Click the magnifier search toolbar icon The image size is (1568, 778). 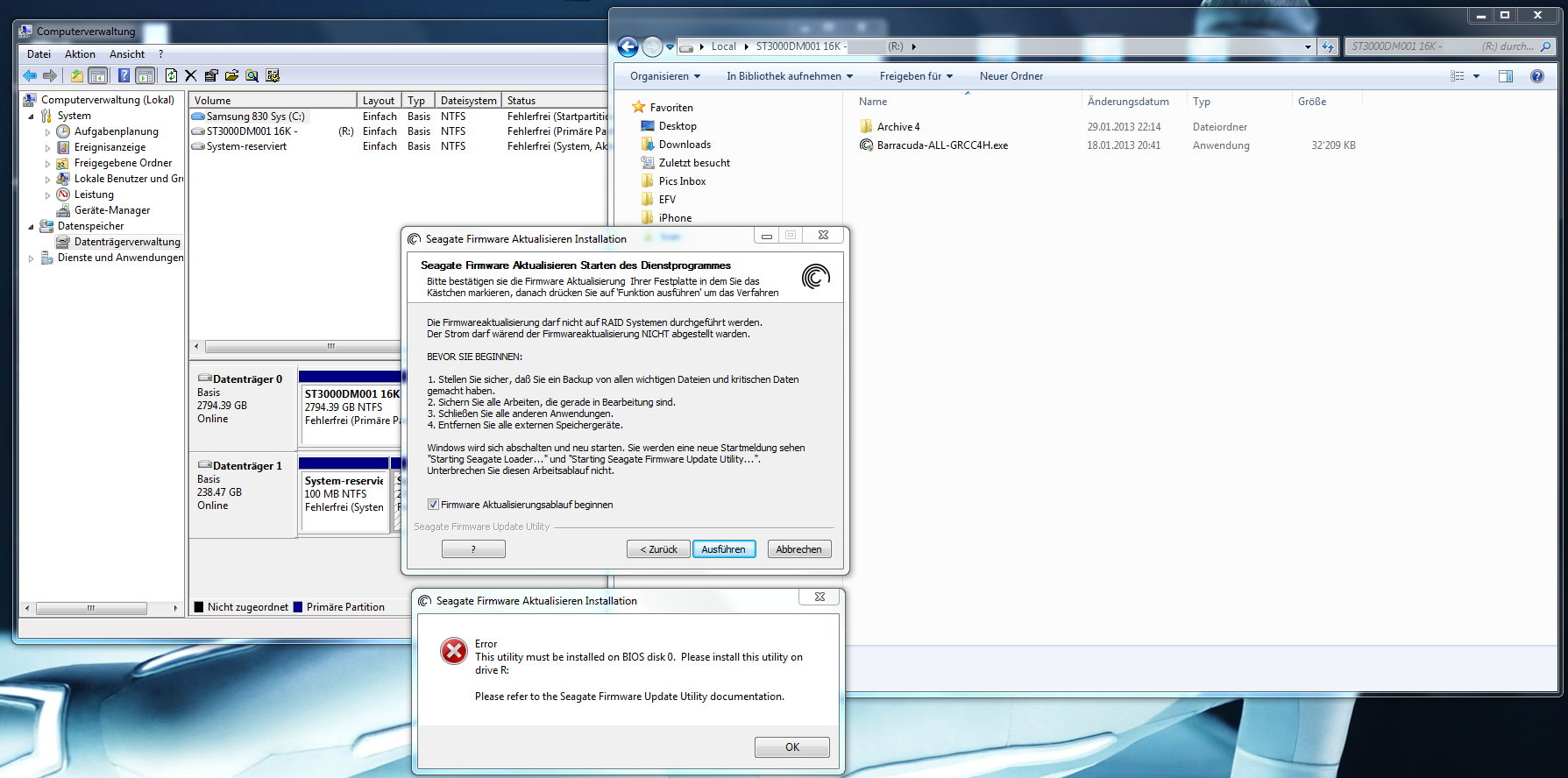(252, 76)
